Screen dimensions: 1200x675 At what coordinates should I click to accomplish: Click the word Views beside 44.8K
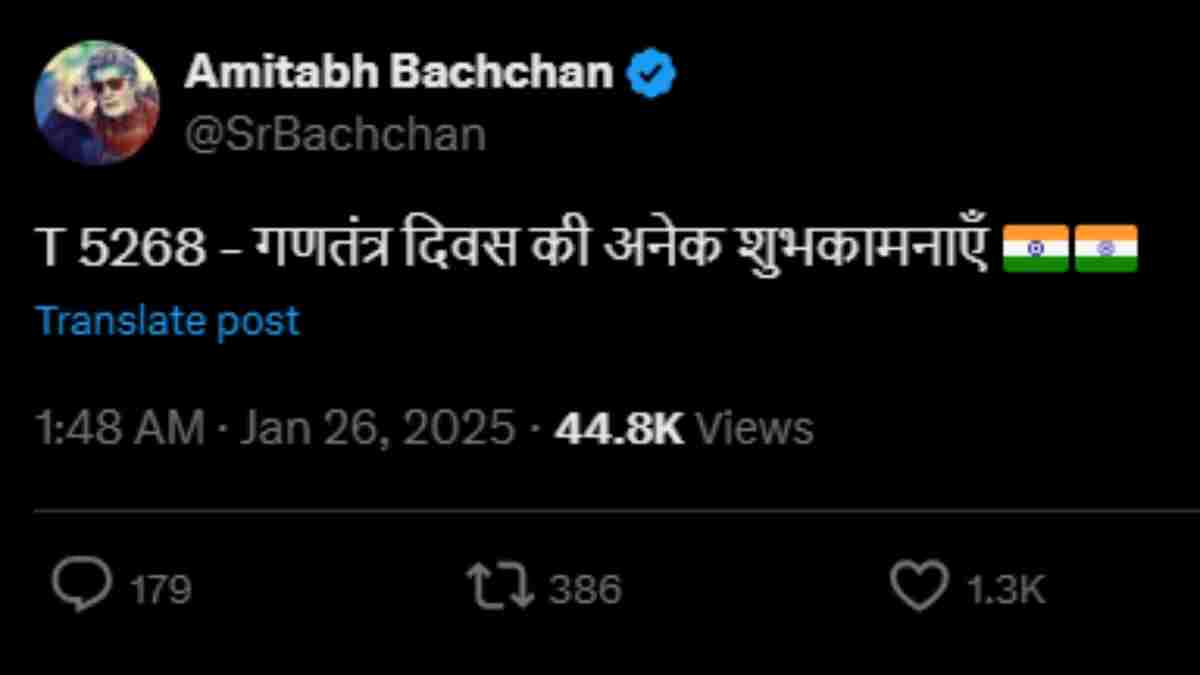[754, 429]
